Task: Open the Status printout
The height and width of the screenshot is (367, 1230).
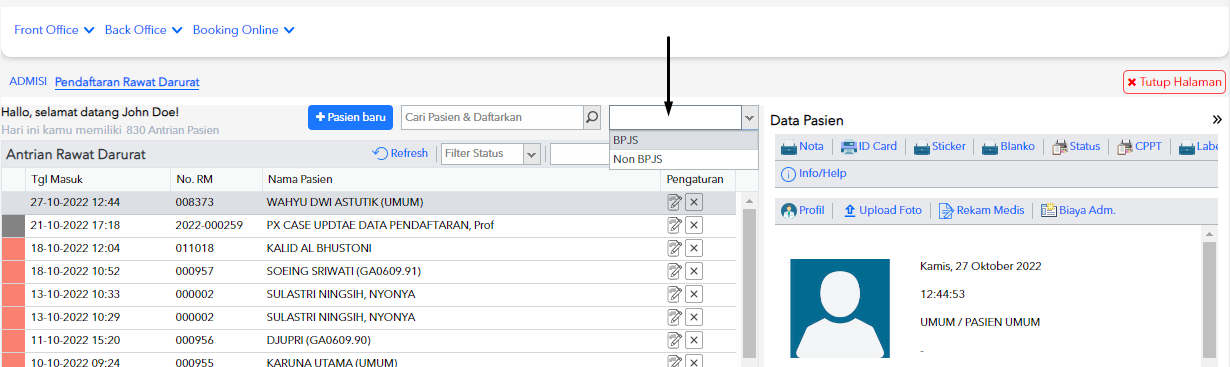Action: pos(1076,147)
